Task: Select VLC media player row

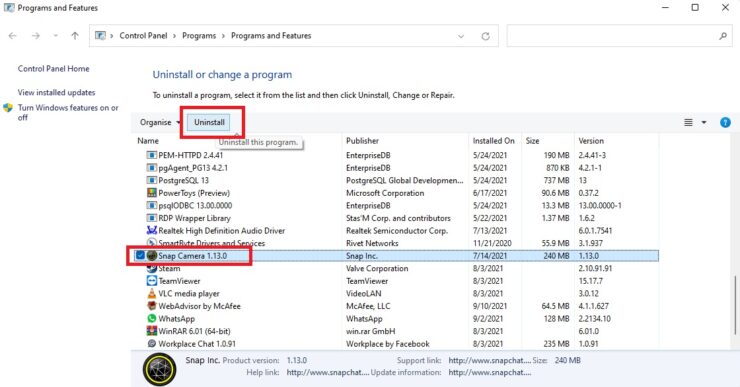Action: click(395, 293)
